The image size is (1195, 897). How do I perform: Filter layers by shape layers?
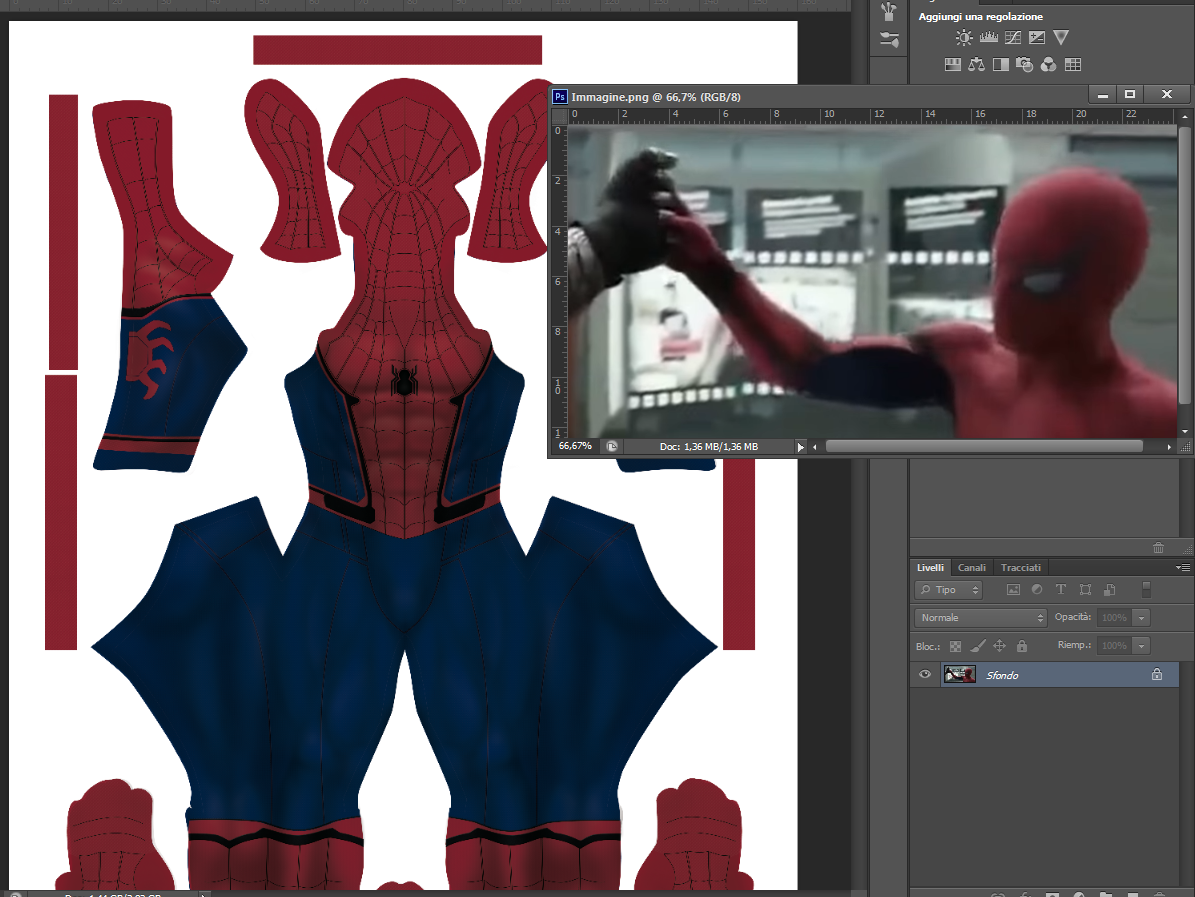pos(1085,590)
